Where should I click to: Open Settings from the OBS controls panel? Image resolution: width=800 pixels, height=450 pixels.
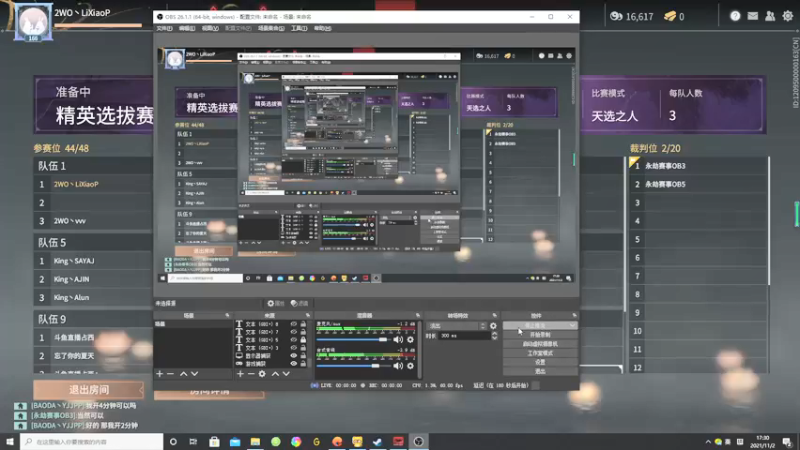click(540, 362)
